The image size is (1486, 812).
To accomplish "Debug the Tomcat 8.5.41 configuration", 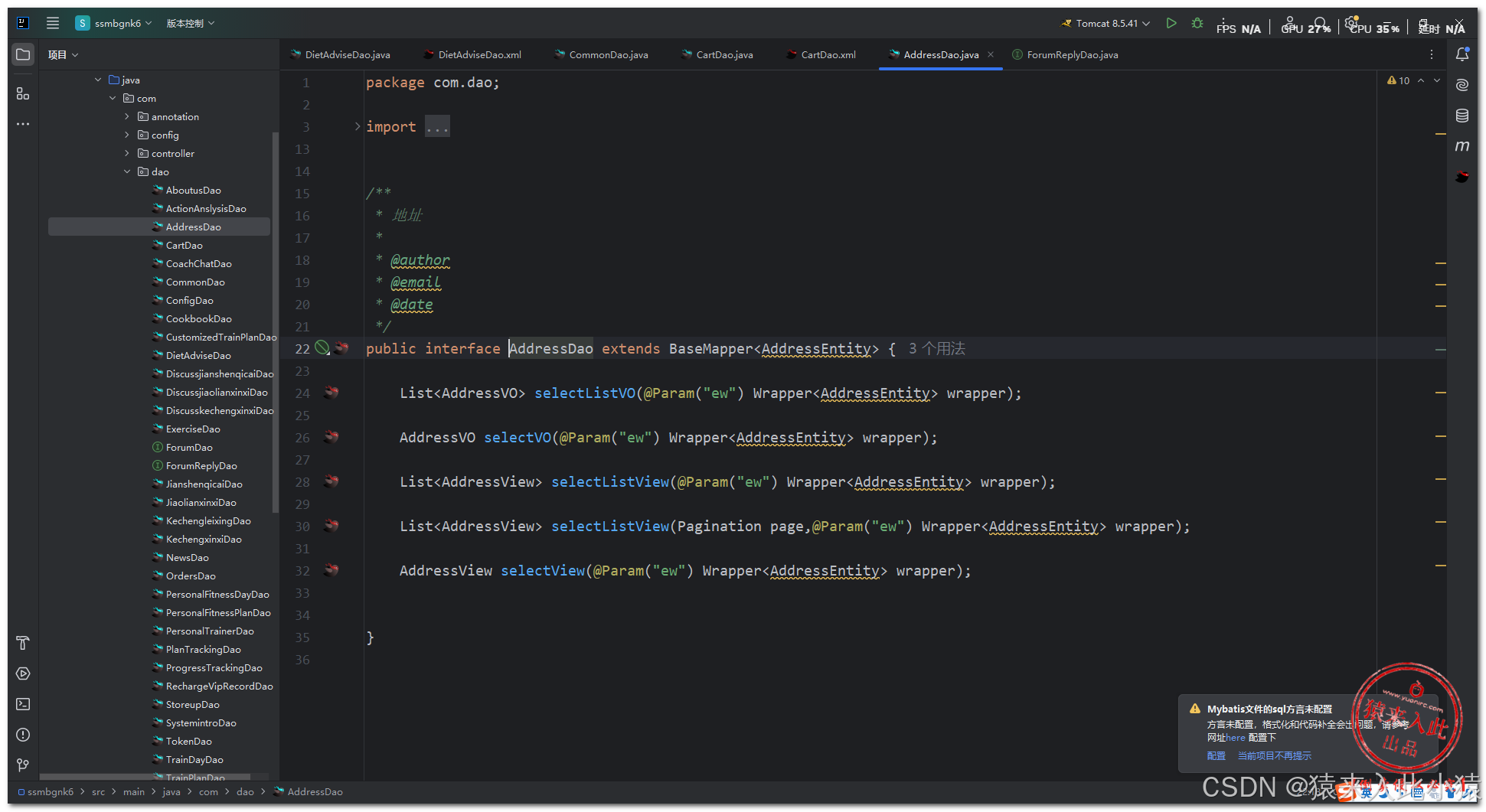I will point(1197,24).
